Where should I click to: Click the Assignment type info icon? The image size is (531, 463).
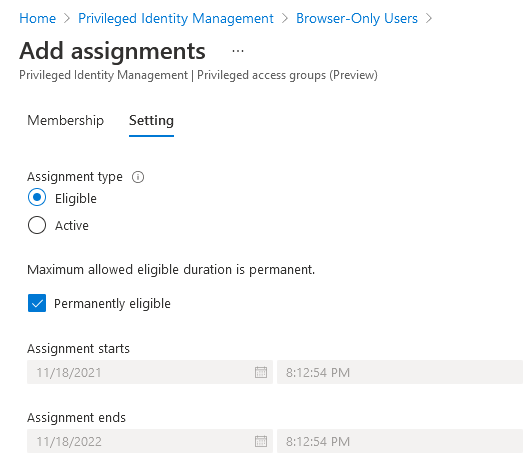[138, 177]
